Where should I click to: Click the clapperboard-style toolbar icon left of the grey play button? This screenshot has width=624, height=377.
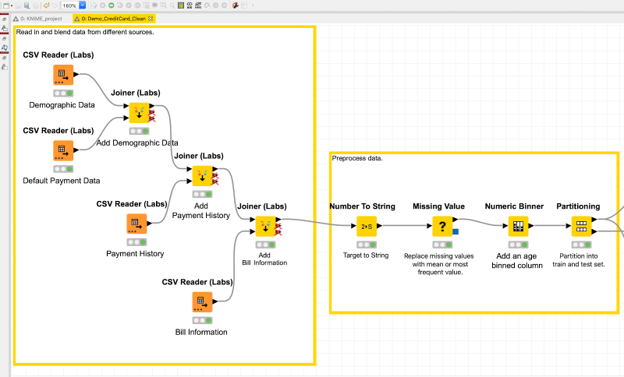198,6
